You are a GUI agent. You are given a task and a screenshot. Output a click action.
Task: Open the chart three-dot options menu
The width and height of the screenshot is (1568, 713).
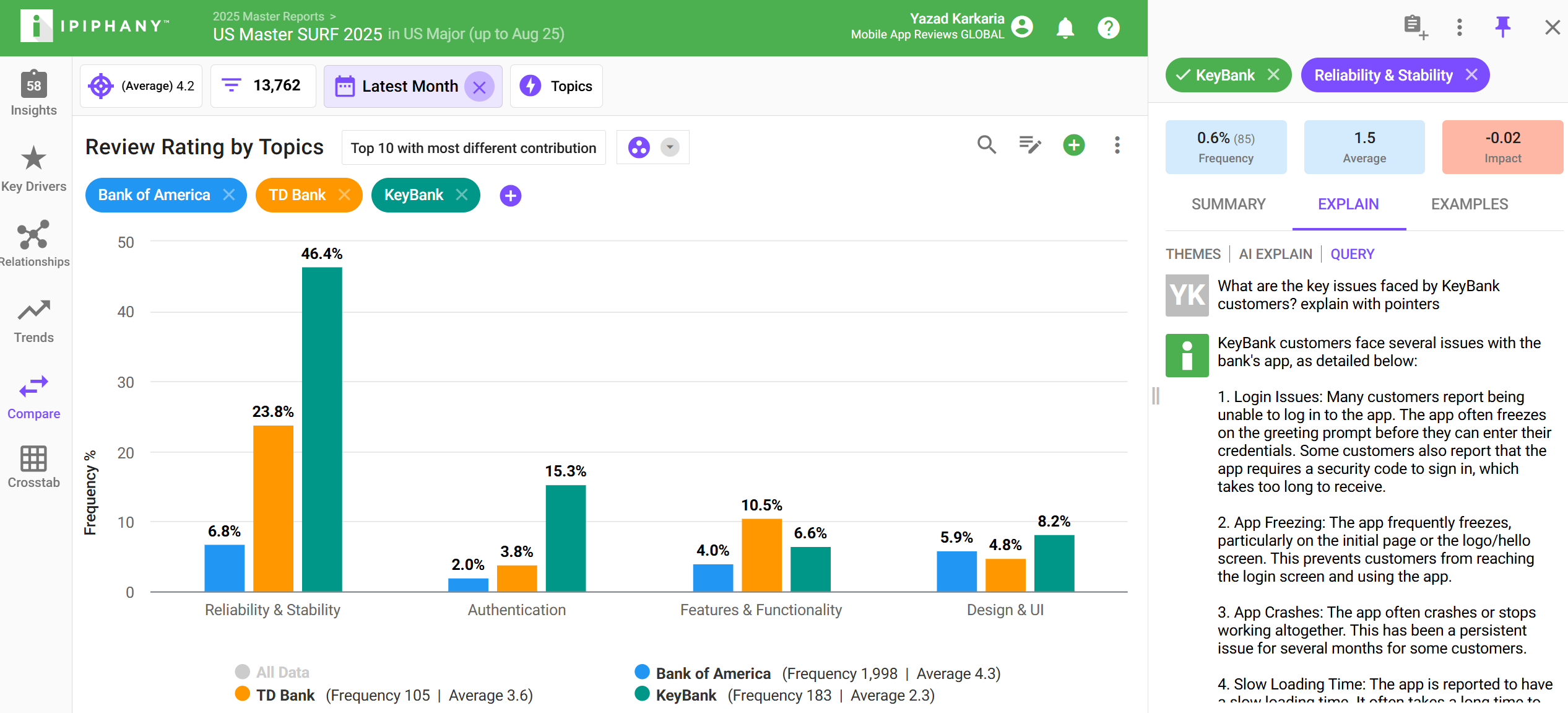(1117, 145)
